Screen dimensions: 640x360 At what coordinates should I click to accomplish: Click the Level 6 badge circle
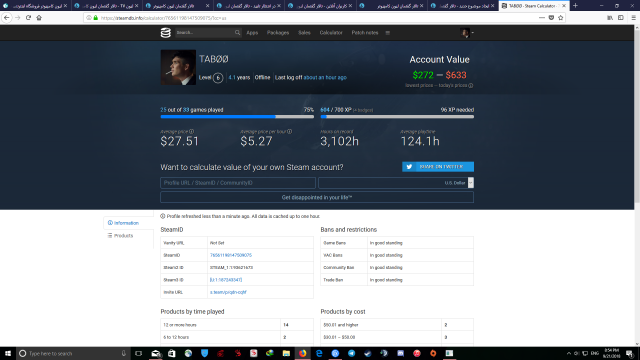218,78
